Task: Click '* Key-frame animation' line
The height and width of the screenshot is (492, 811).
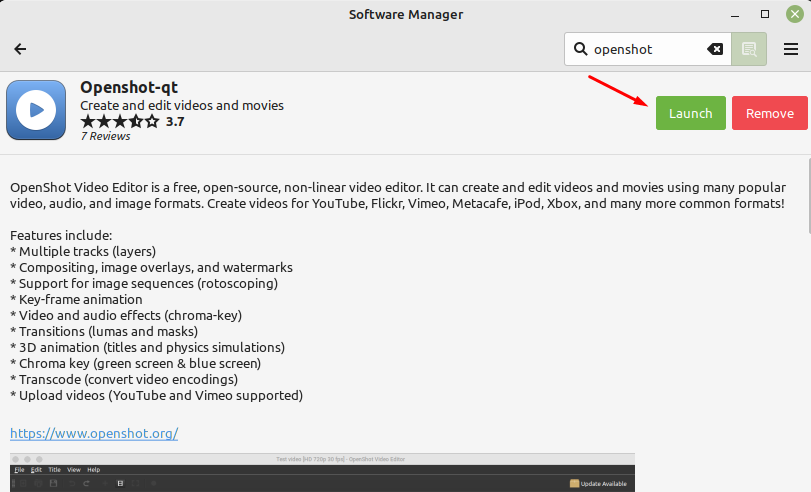Action: coord(76,300)
